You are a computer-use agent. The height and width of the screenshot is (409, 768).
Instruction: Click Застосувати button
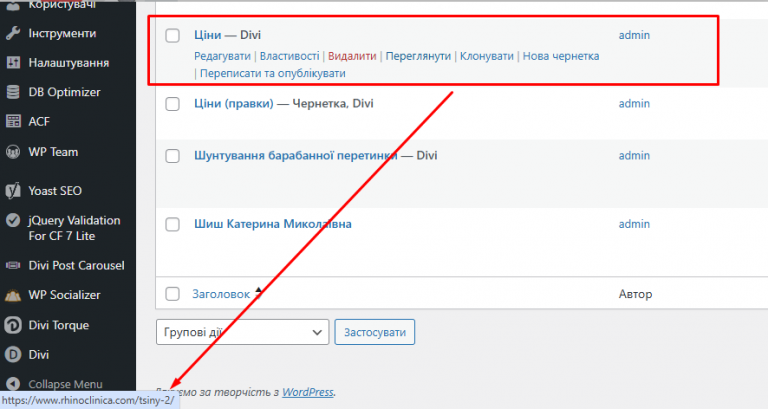[375, 332]
